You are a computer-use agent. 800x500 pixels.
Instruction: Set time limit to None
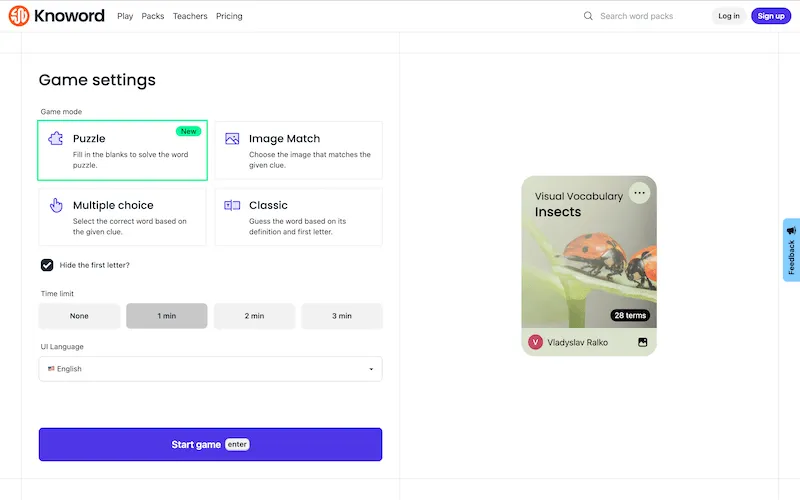(x=79, y=316)
